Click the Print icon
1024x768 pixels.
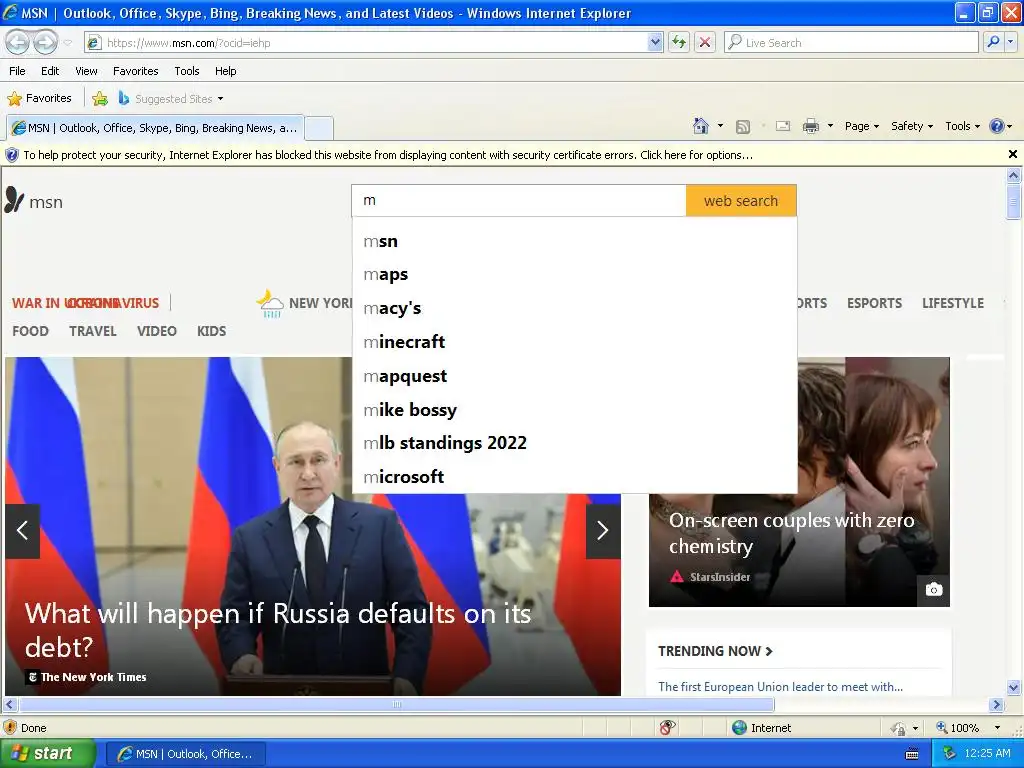(810, 126)
